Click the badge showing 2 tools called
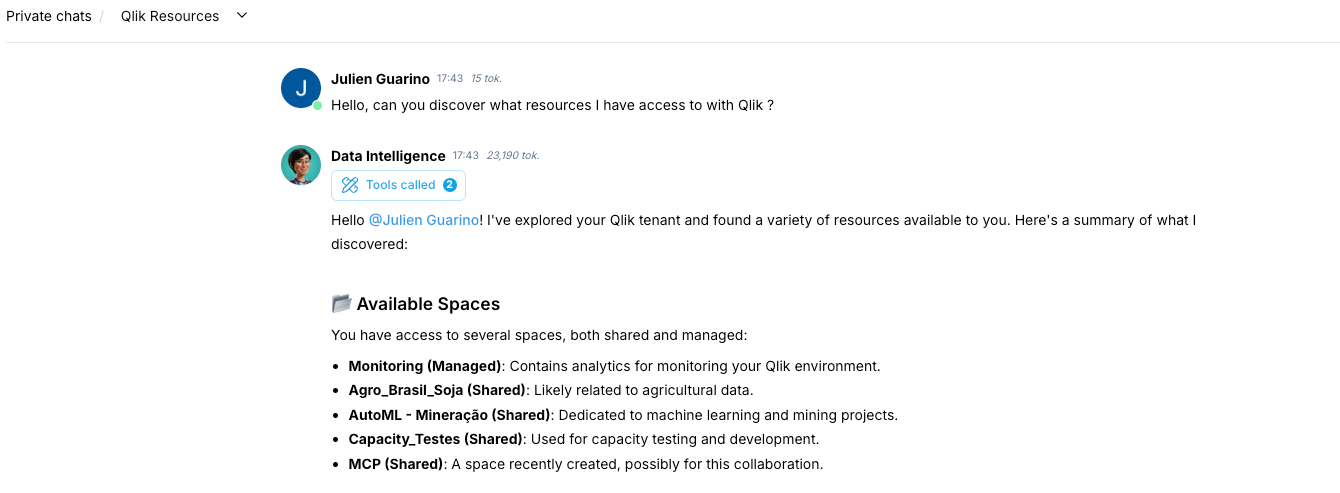This screenshot has width=1340, height=493. 450,185
